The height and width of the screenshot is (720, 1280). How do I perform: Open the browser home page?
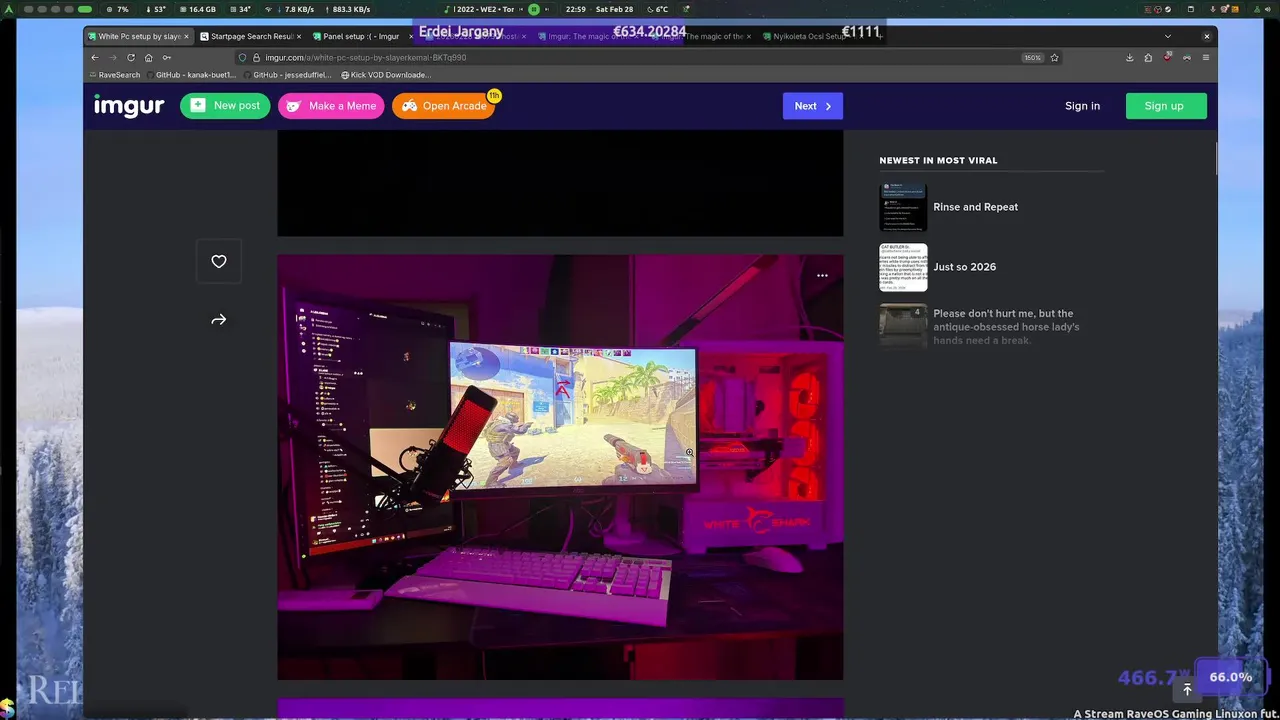[x=148, y=58]
